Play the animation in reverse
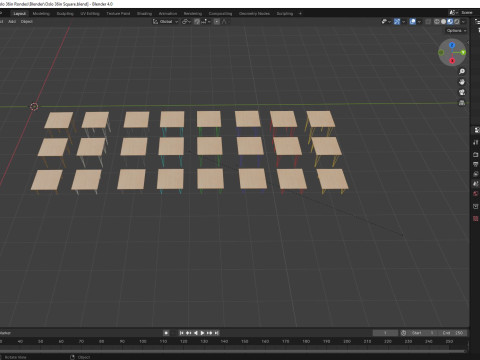This screenshot has width=480, height=360. tap(195, 333)
